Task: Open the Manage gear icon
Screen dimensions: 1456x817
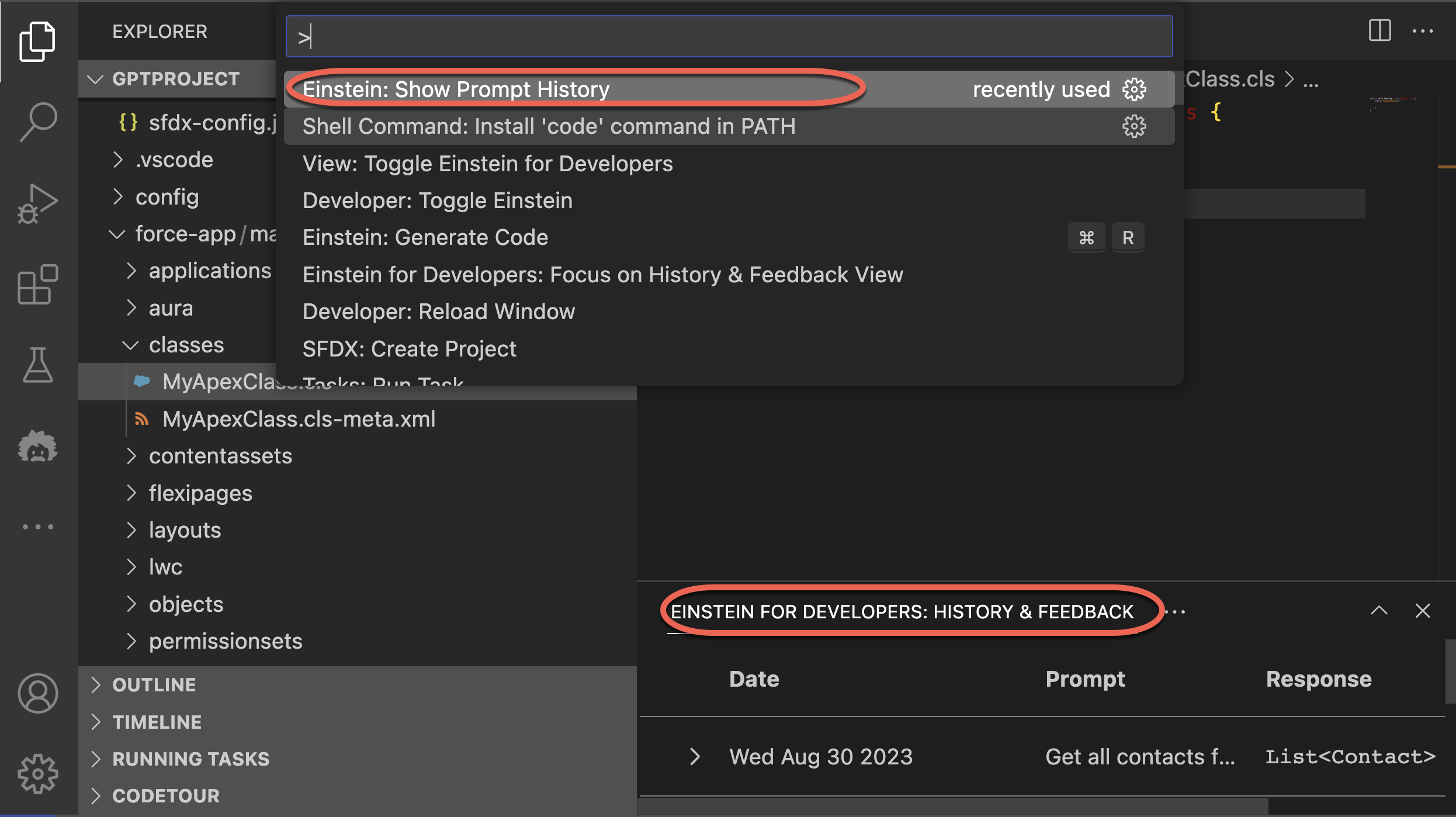Action: tap(37, 774)
